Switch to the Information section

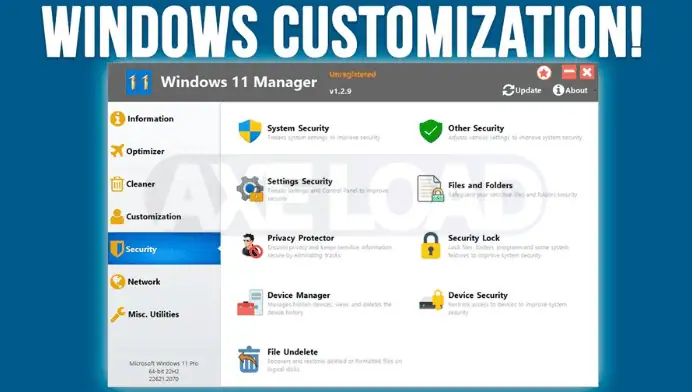164,118
